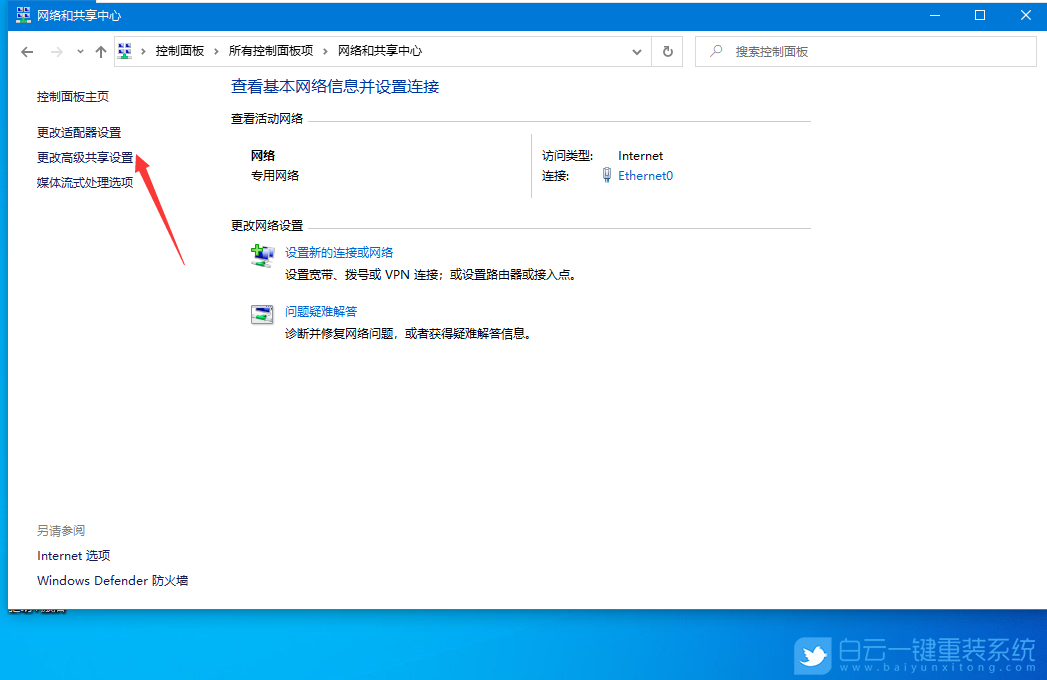The image size is (1047, 680).
Task: Click the up-one-level arrow in address bar
Action: pos(100,51)
